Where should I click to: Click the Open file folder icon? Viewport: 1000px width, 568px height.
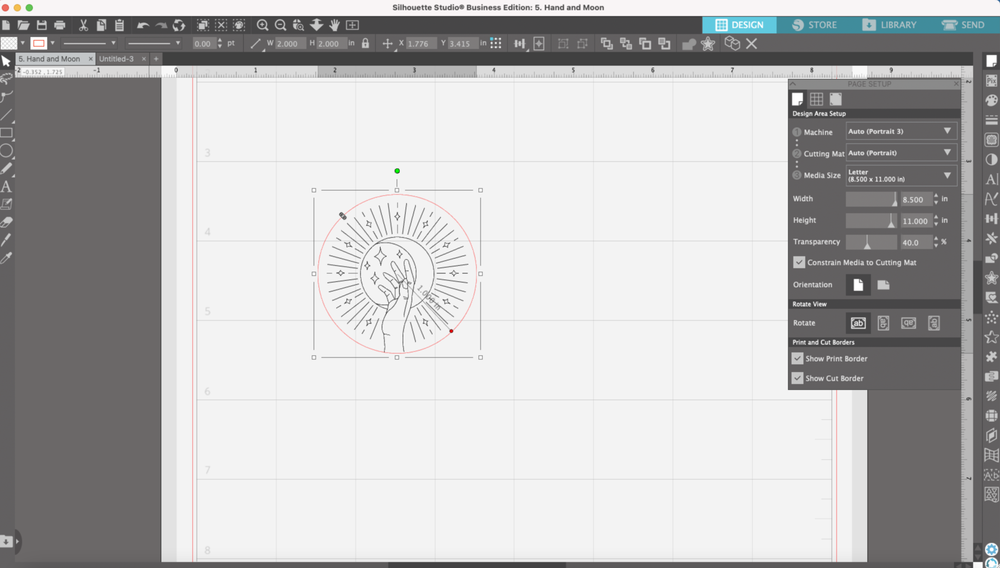pos(24,25)
